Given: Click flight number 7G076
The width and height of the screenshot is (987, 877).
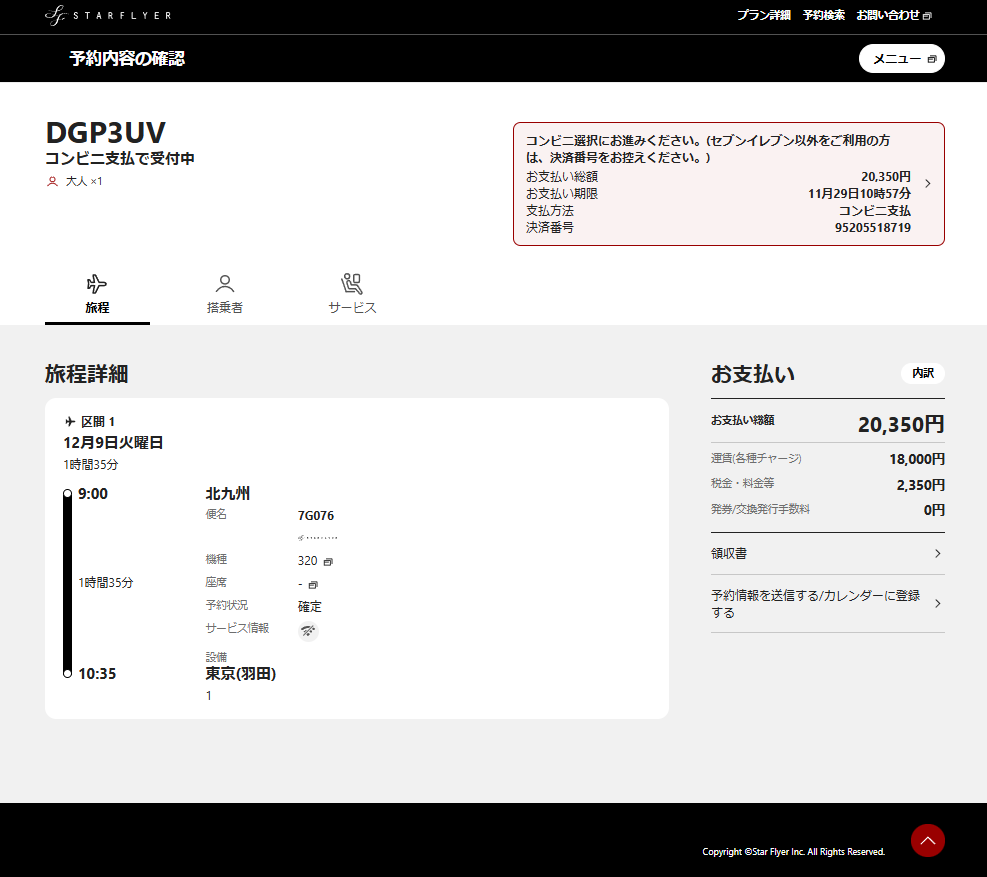Looking at the screenshot, I should click(316, 516).
